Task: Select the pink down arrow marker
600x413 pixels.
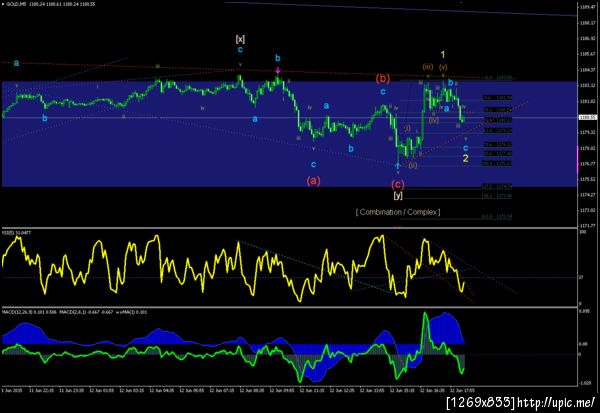Action: coord(278,70)
